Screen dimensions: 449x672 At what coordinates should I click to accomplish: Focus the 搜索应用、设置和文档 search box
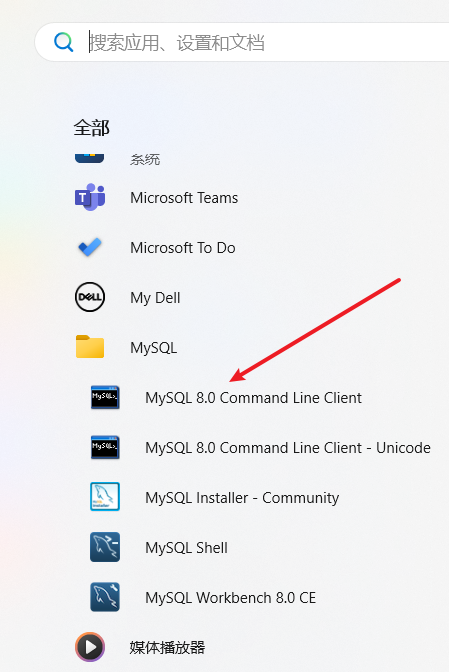(x=242, y=42)
